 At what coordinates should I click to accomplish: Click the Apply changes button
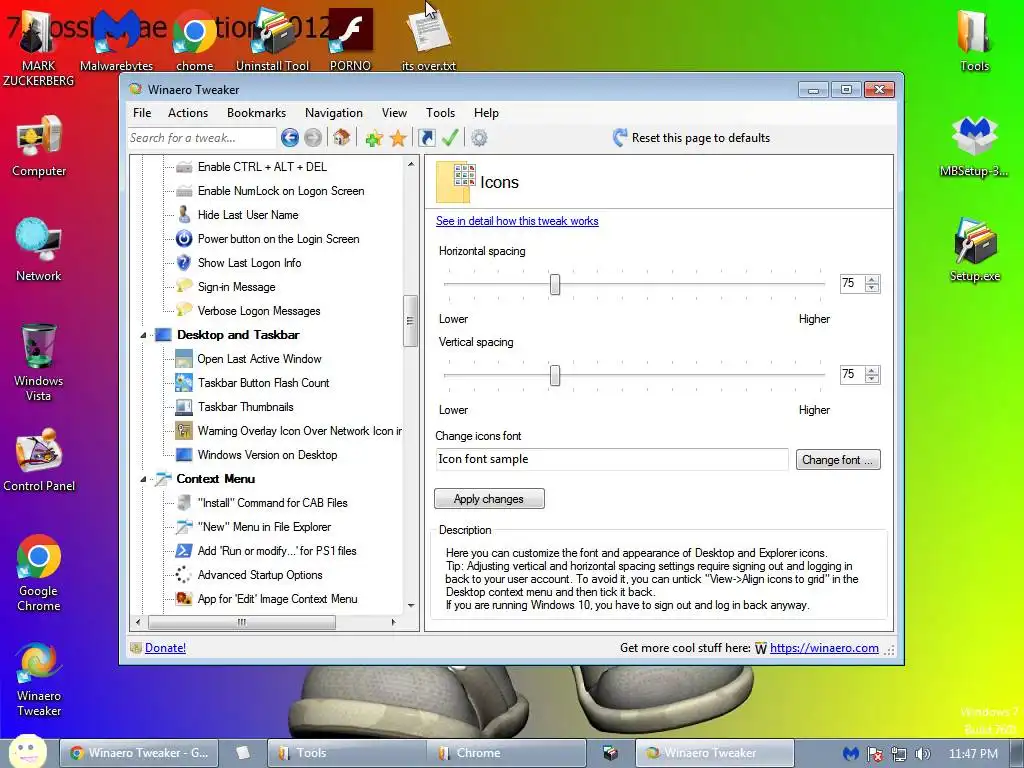tap(489, 499)
